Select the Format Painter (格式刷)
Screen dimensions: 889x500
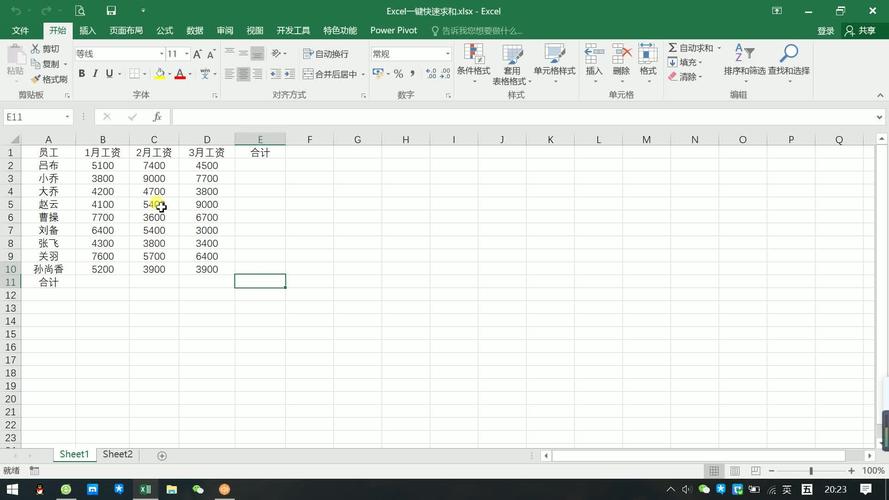49,79
